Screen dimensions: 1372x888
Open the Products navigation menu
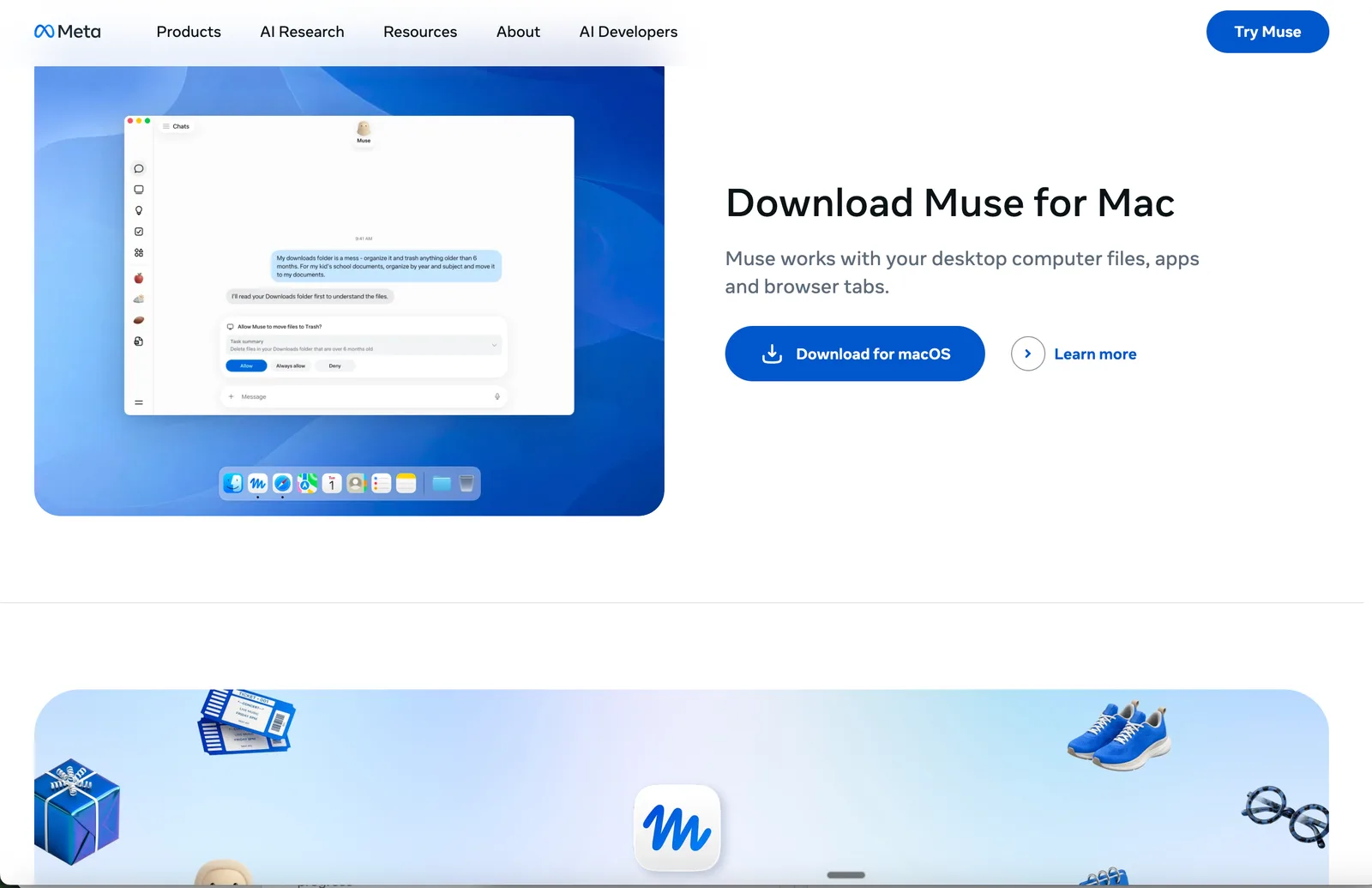click(189, 32)
